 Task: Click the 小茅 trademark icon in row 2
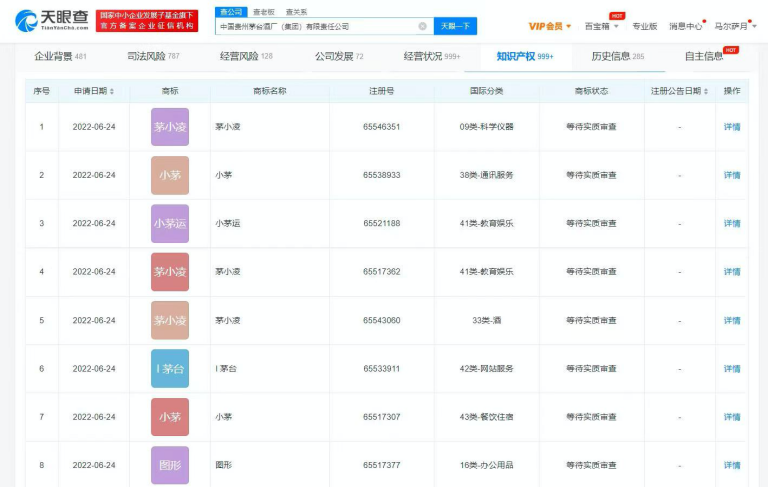point(169,175)
